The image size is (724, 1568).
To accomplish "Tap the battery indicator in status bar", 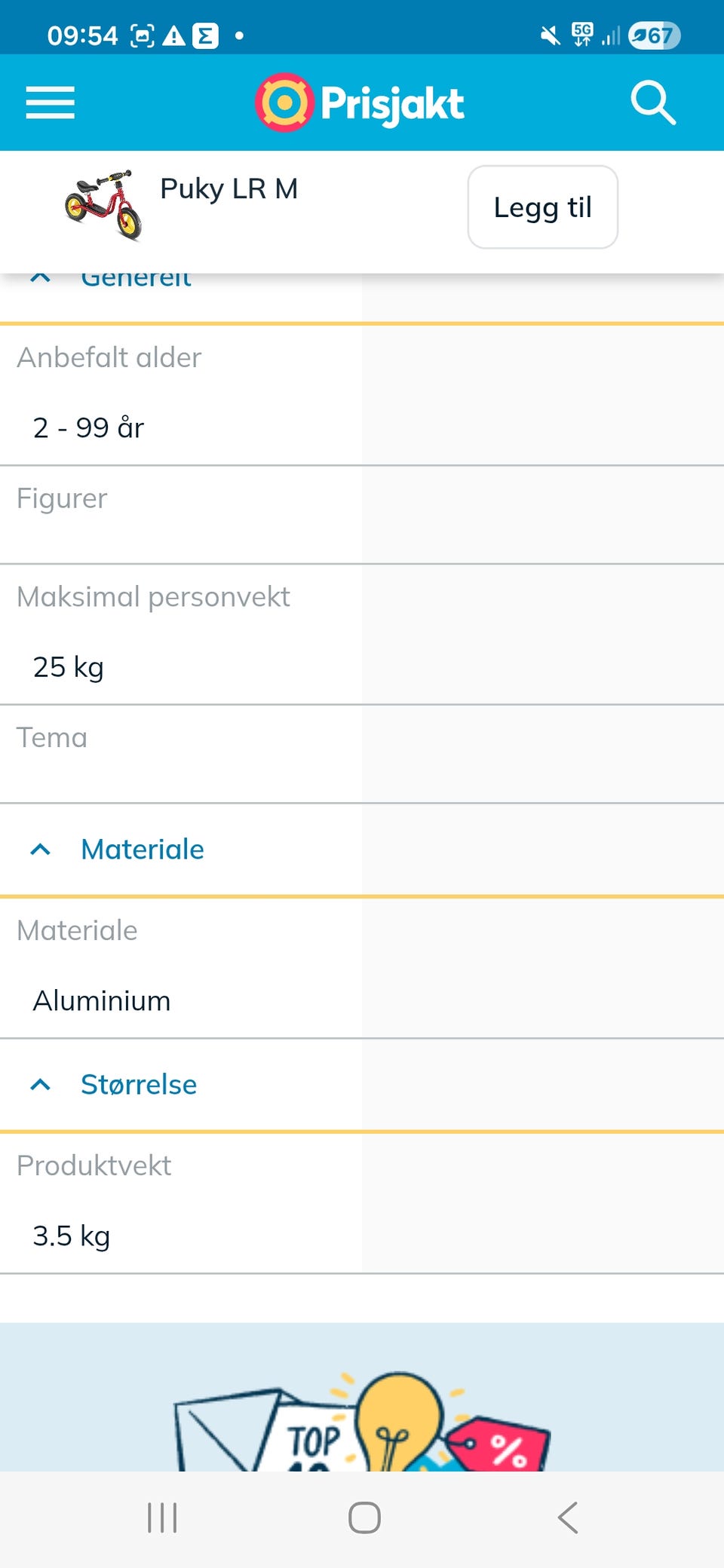I will point(654,35).
